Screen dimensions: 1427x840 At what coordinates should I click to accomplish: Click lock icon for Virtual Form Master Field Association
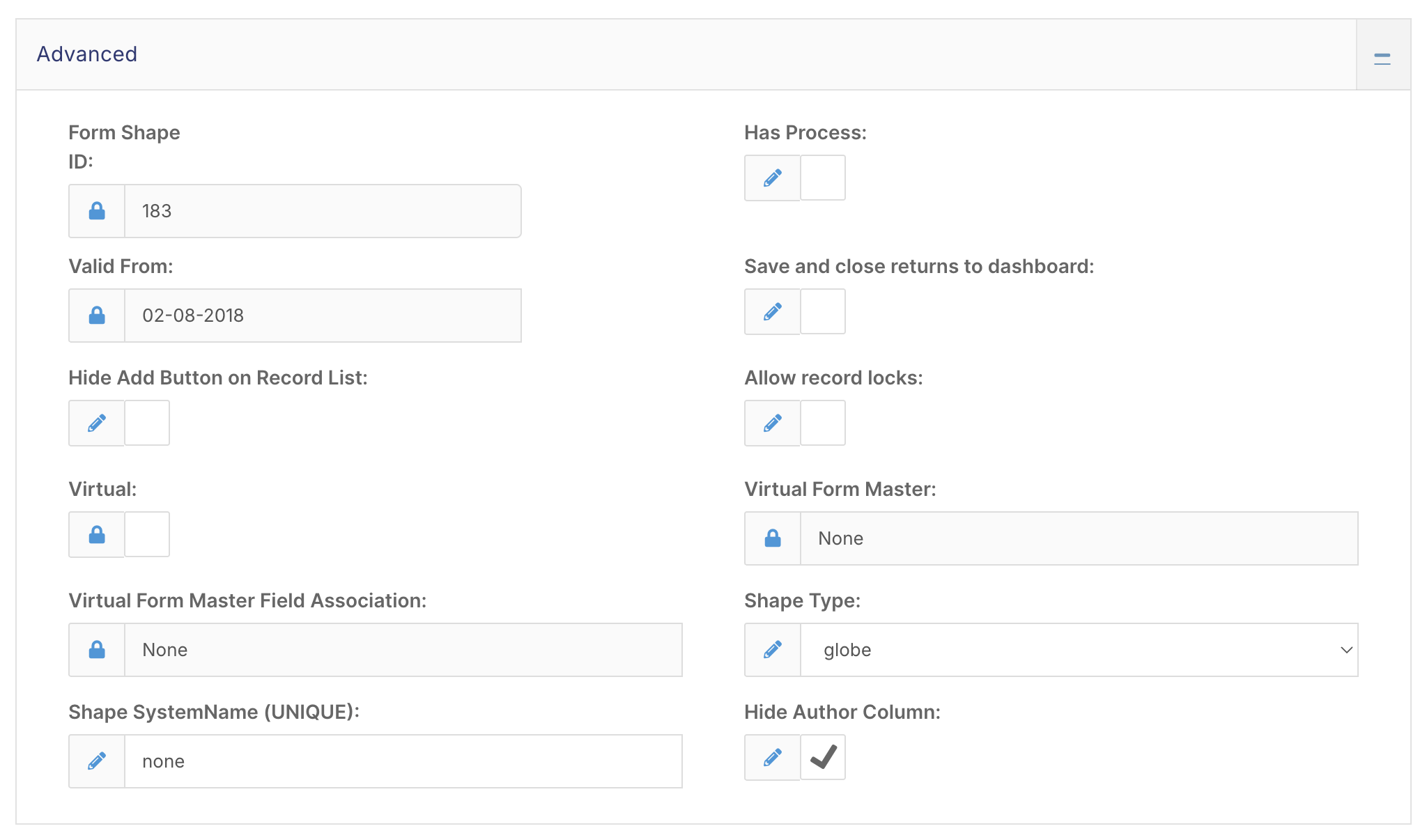[97, 650]
